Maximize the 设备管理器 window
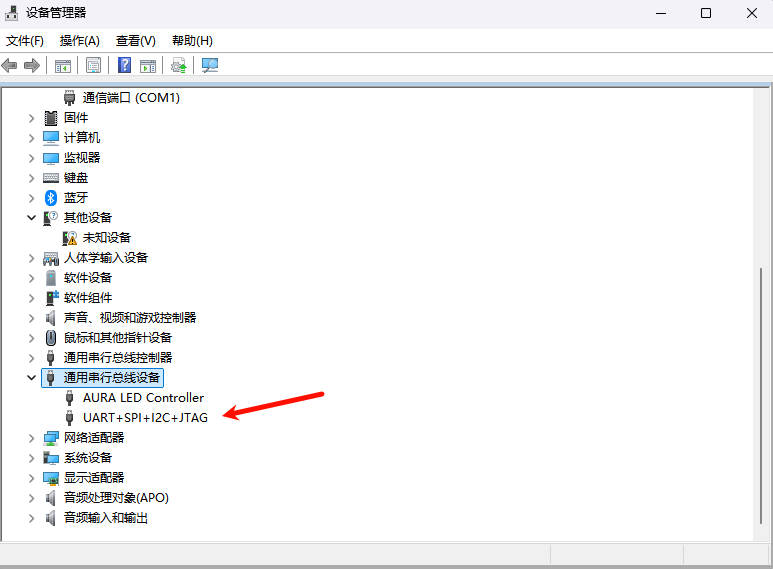773x569 pixels. pos(706,13)
